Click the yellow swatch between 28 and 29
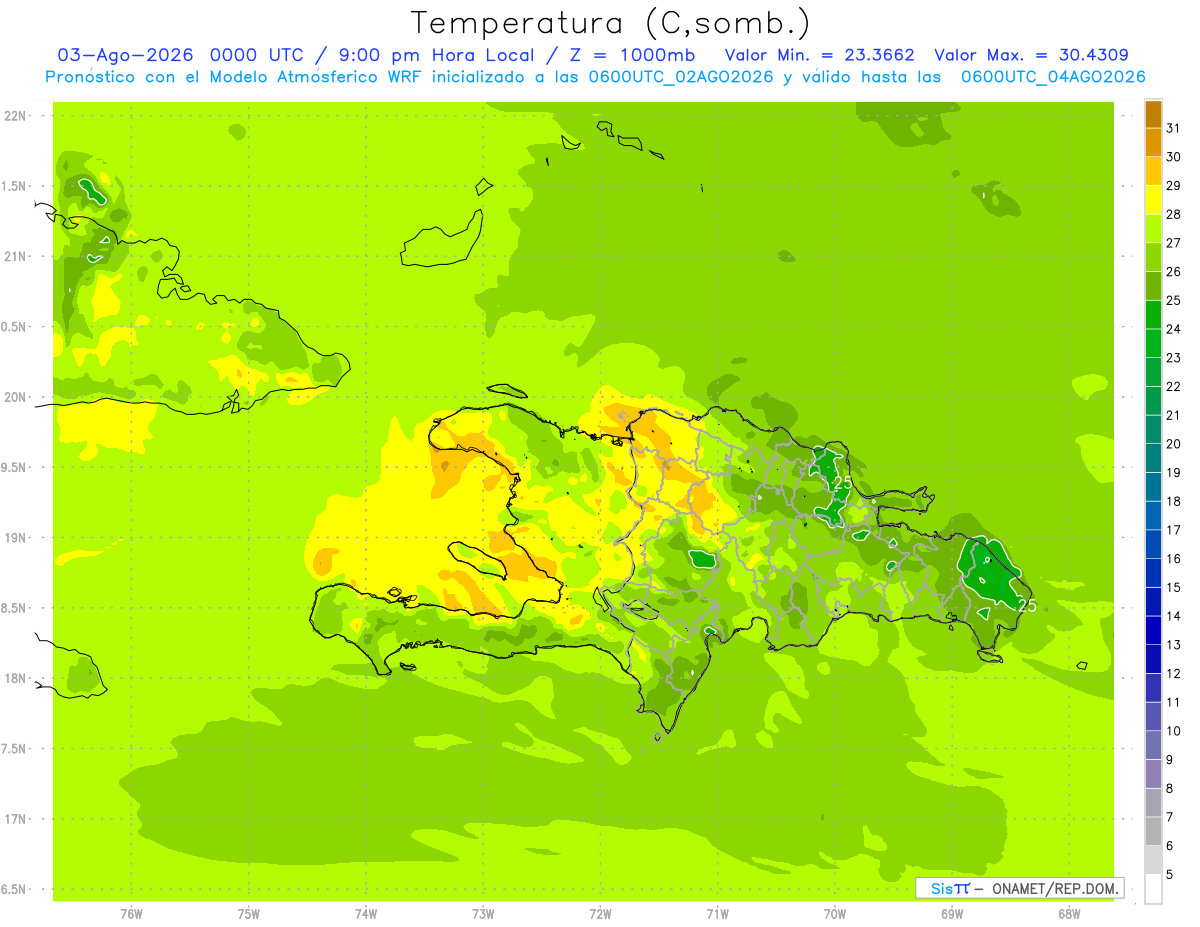The image size is (1200, 927). 1153,200
